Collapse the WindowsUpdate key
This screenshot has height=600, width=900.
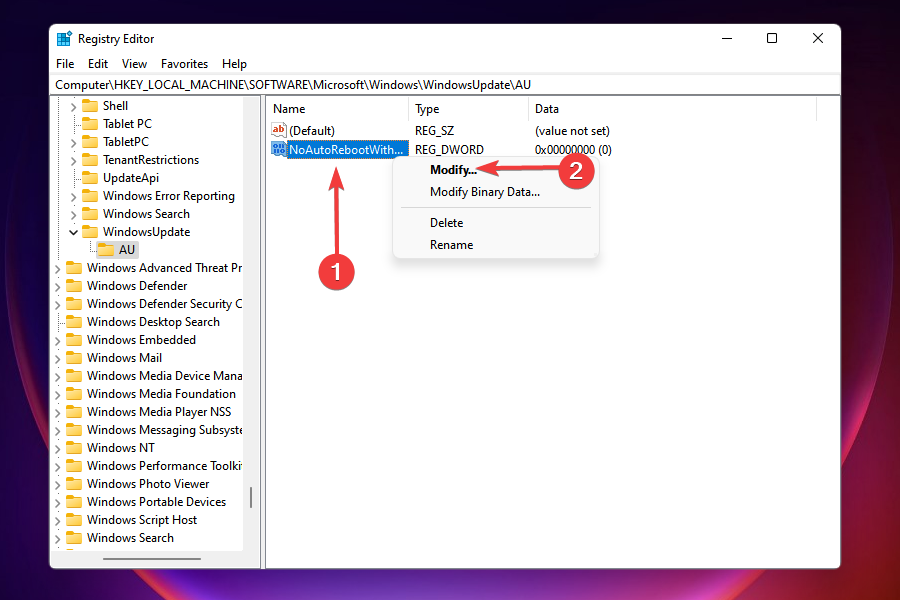click(x=73, y=233)
